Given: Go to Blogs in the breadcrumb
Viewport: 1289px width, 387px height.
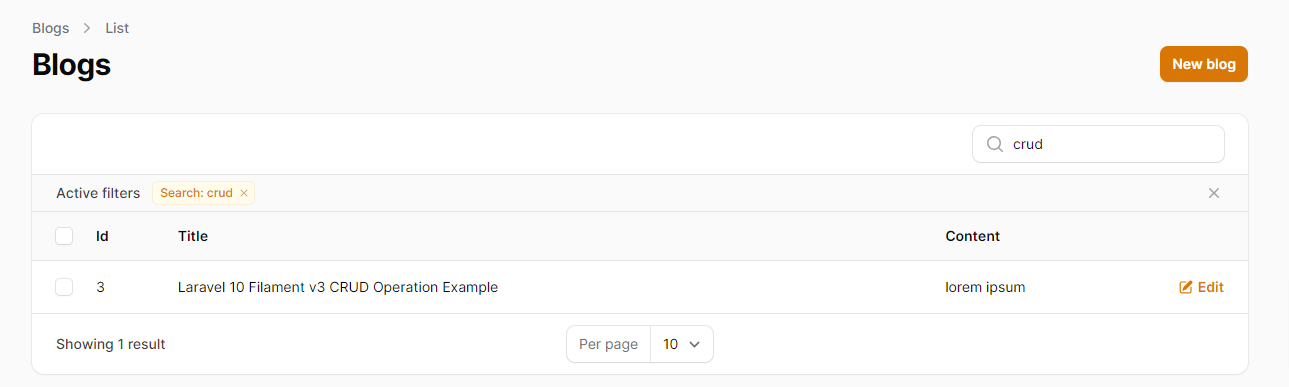Looking at the screenshot, I should (x=51, y=28).
